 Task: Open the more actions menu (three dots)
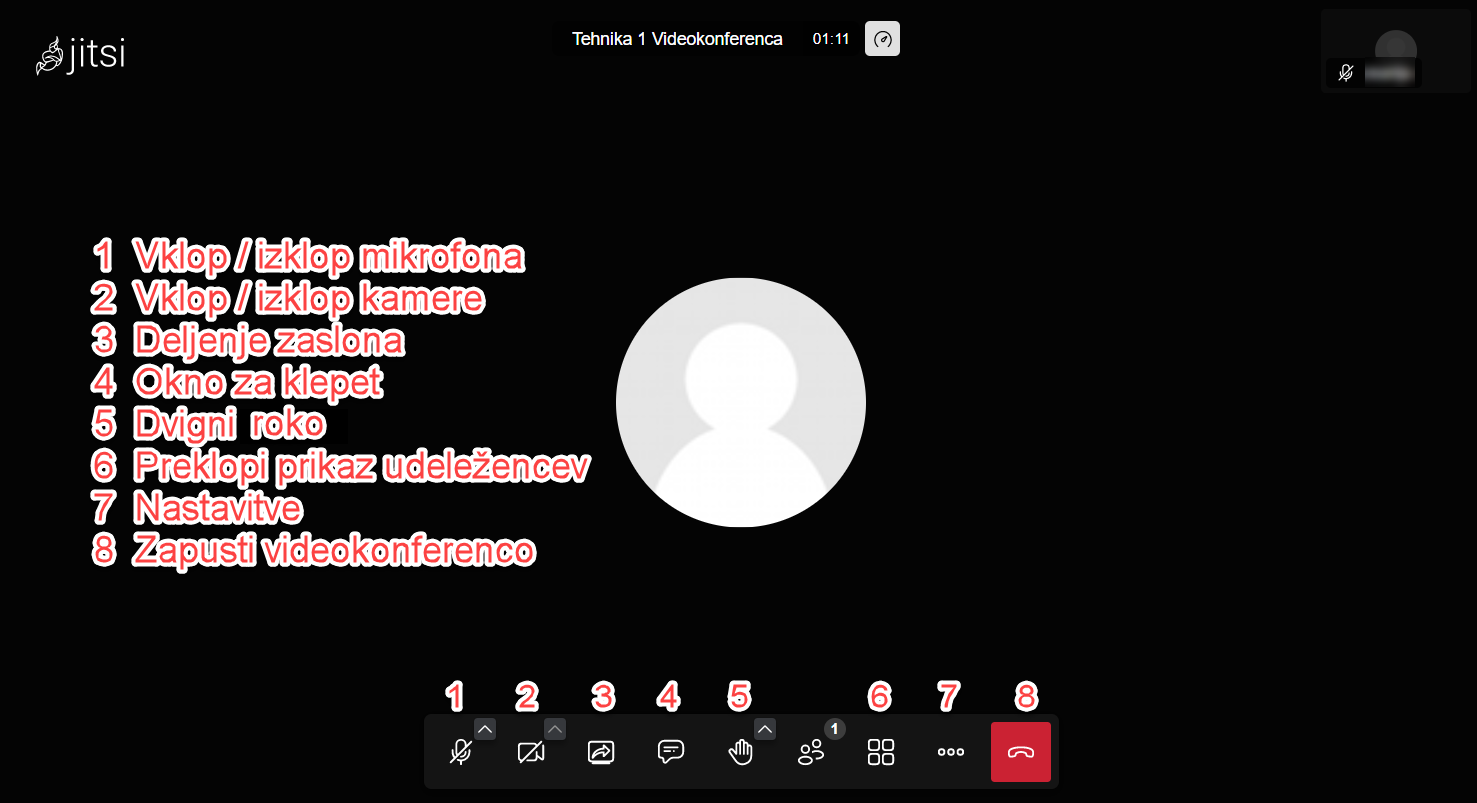point(950,752)
